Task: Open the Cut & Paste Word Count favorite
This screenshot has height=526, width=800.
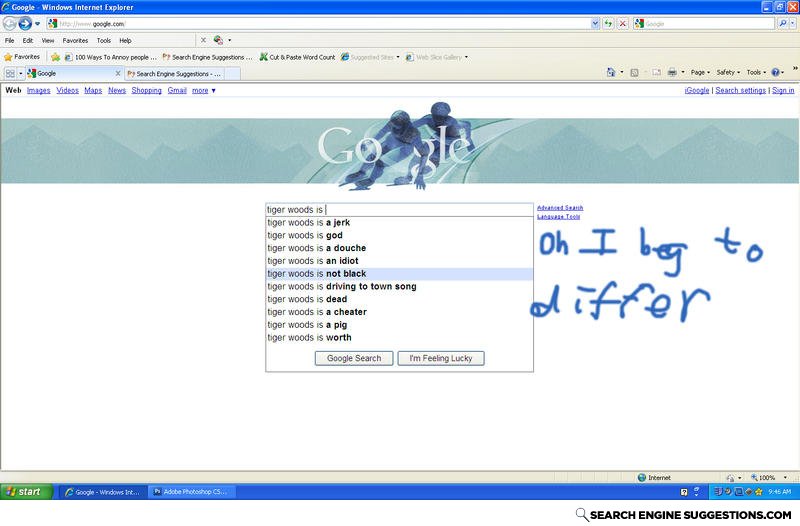Action: 297,57
